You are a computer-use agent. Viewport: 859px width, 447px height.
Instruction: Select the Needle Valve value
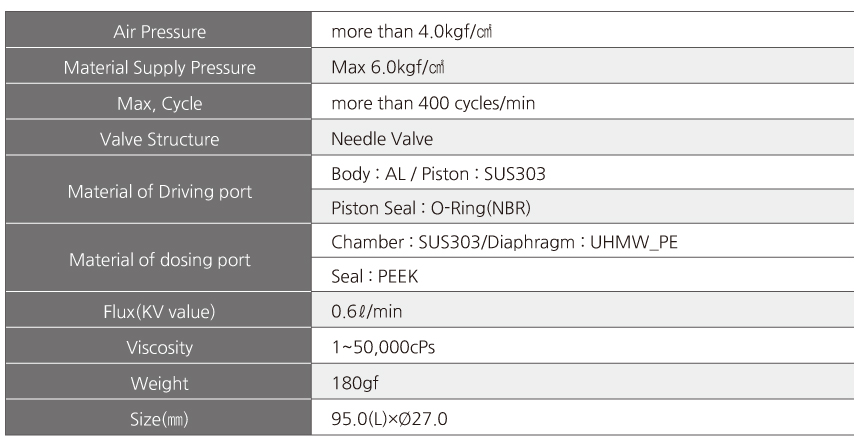(382, 139)
